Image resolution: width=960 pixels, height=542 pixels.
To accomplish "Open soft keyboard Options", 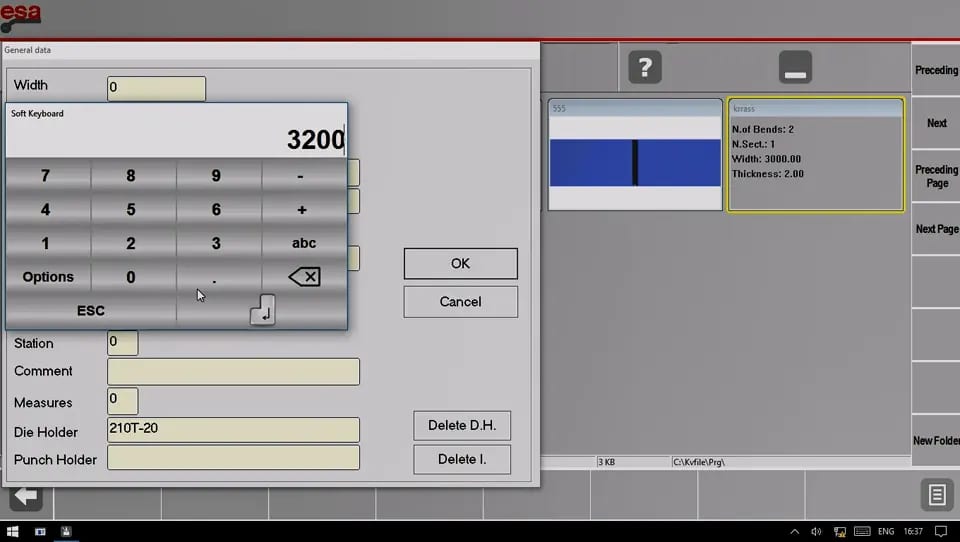I will [x=48, y=277].
